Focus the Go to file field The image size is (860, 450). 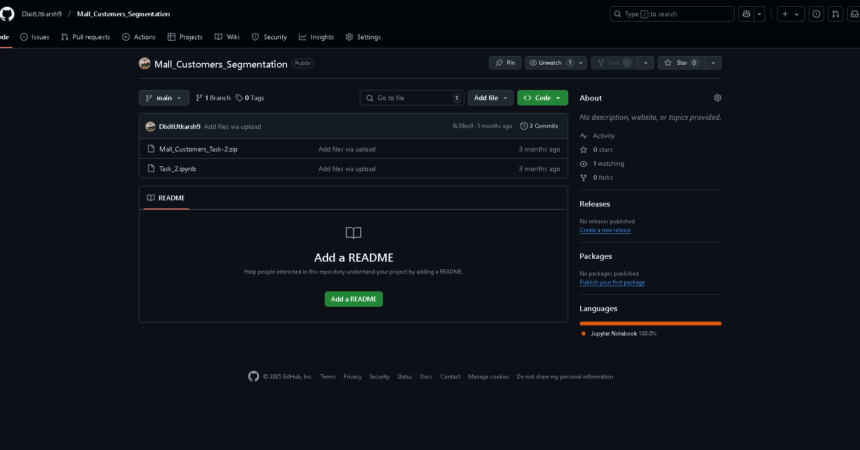412,98
